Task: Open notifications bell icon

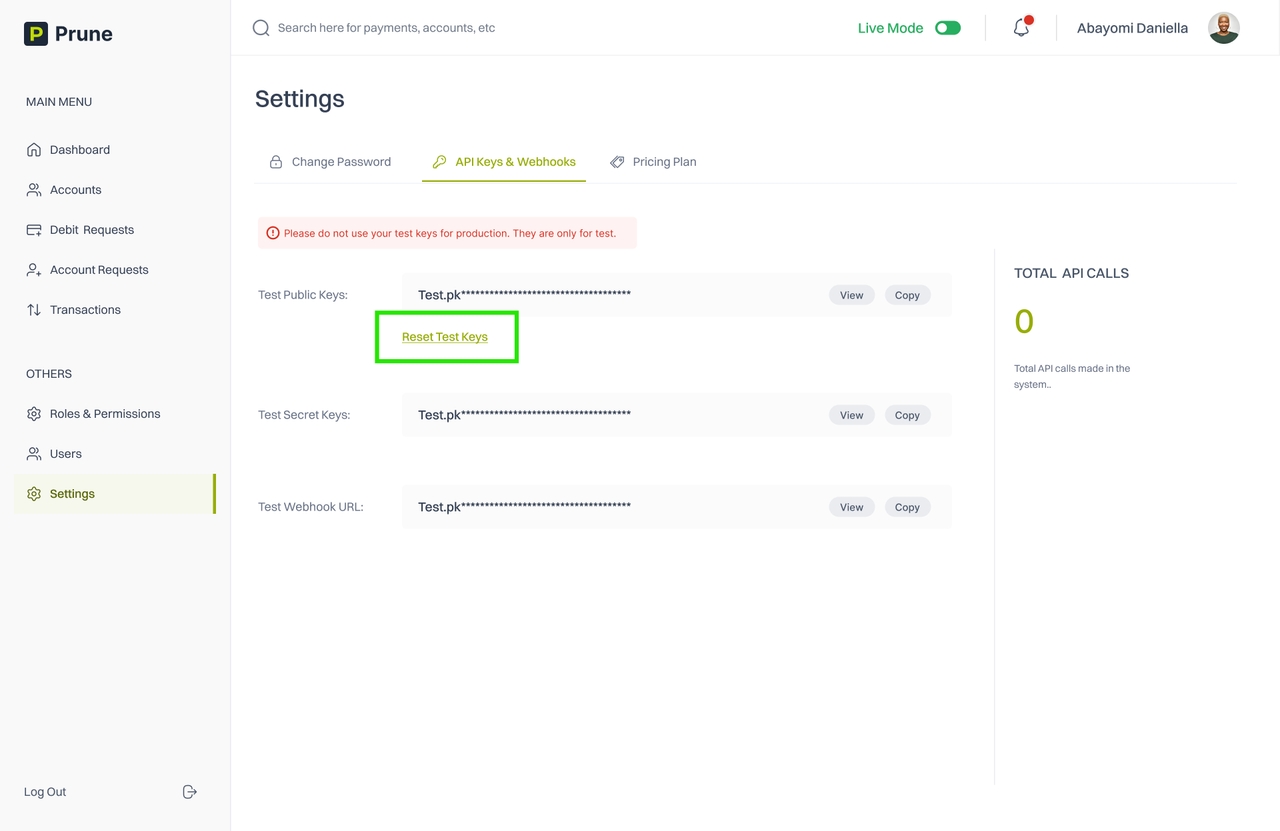Action: (1021, 28)
